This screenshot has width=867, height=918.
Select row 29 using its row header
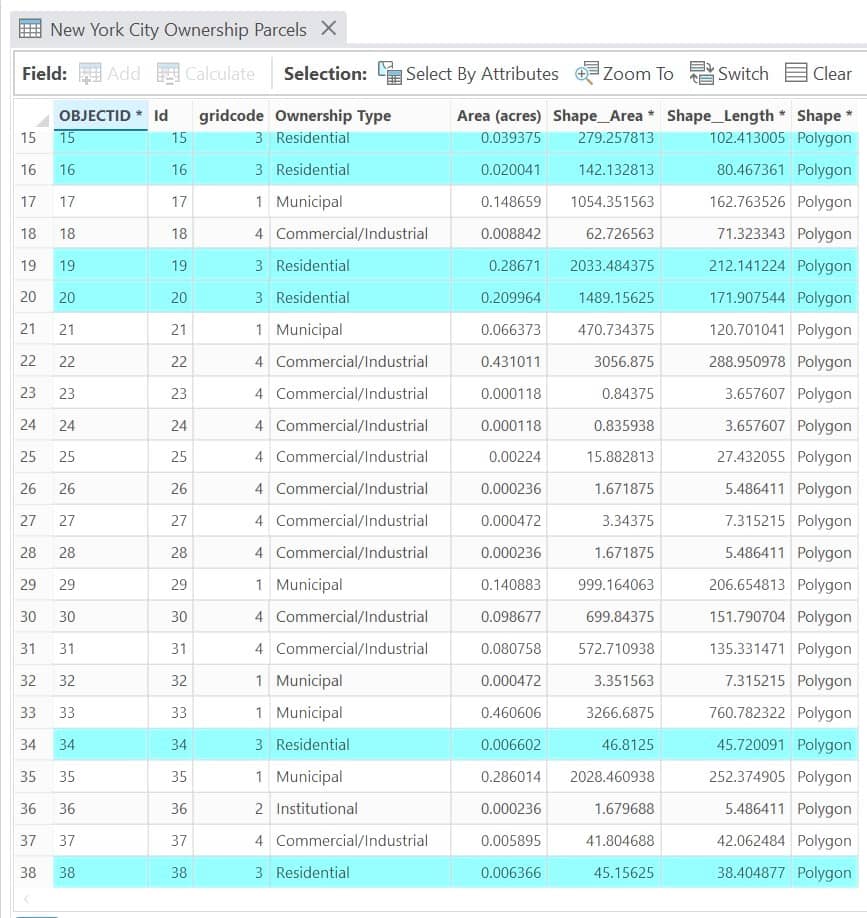33,585
